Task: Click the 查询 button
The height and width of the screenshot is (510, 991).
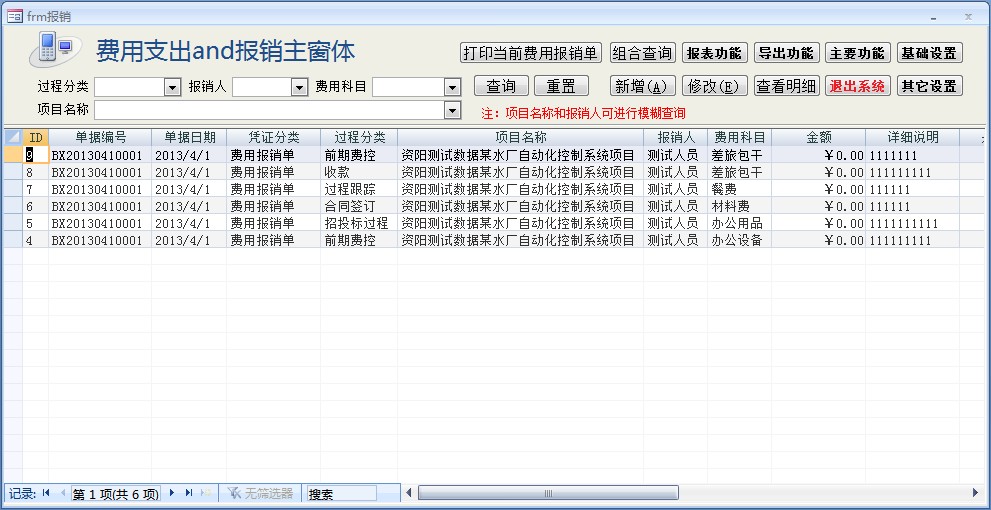Action: 501,86
